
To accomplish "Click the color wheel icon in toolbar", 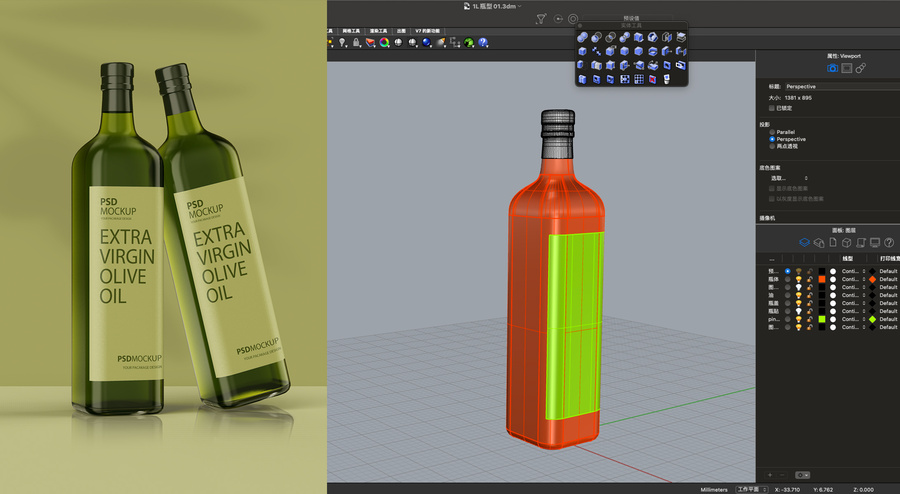I will click(x=384, y=42).
